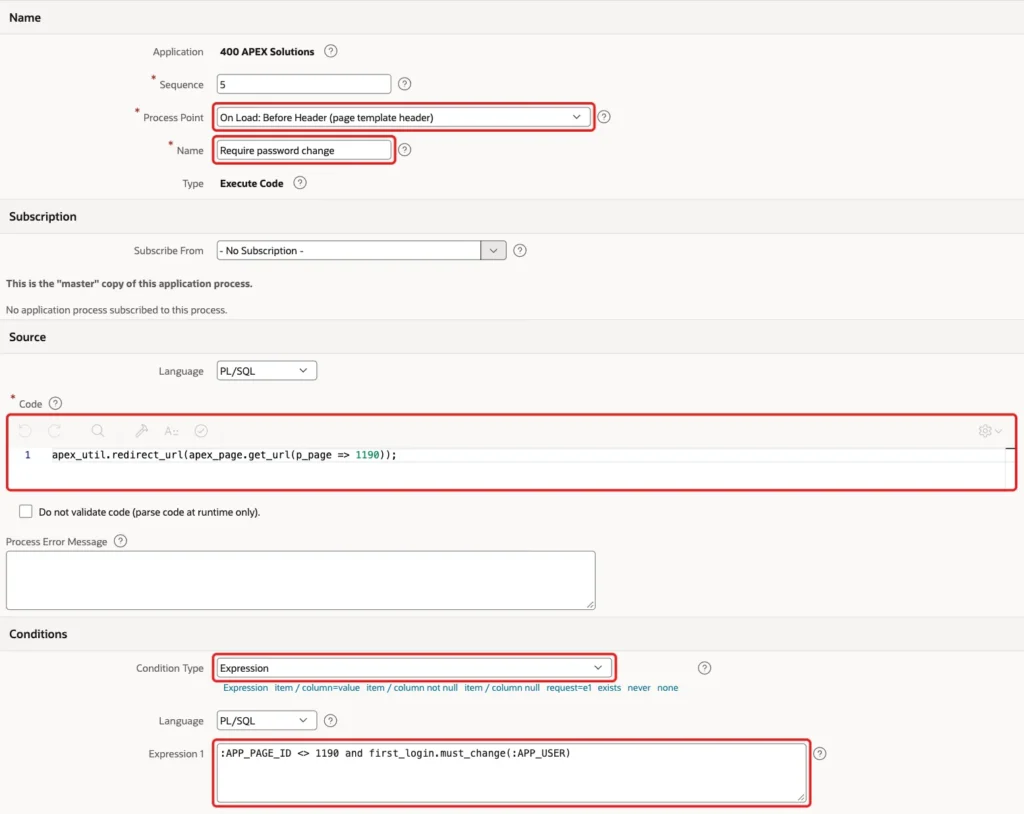Open help for Process Error Message

tap(120, 541)
